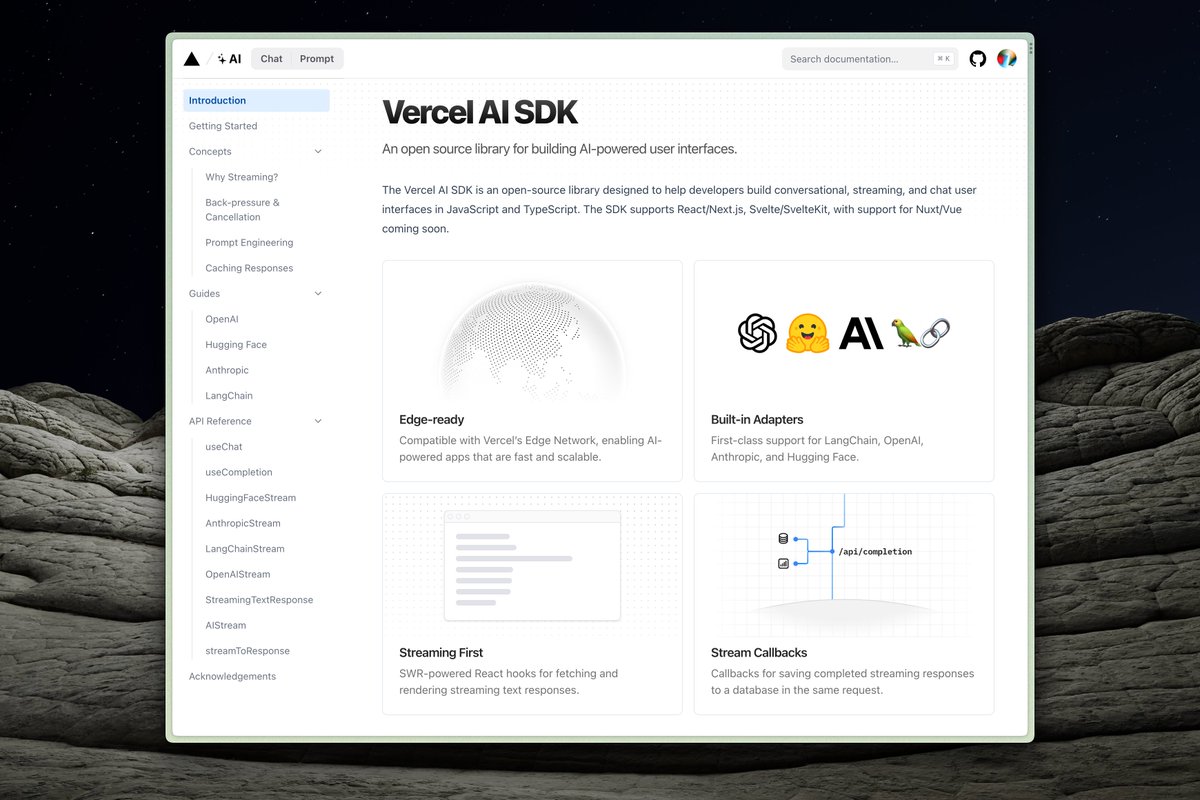Open useChat reference page

[224, 447]
